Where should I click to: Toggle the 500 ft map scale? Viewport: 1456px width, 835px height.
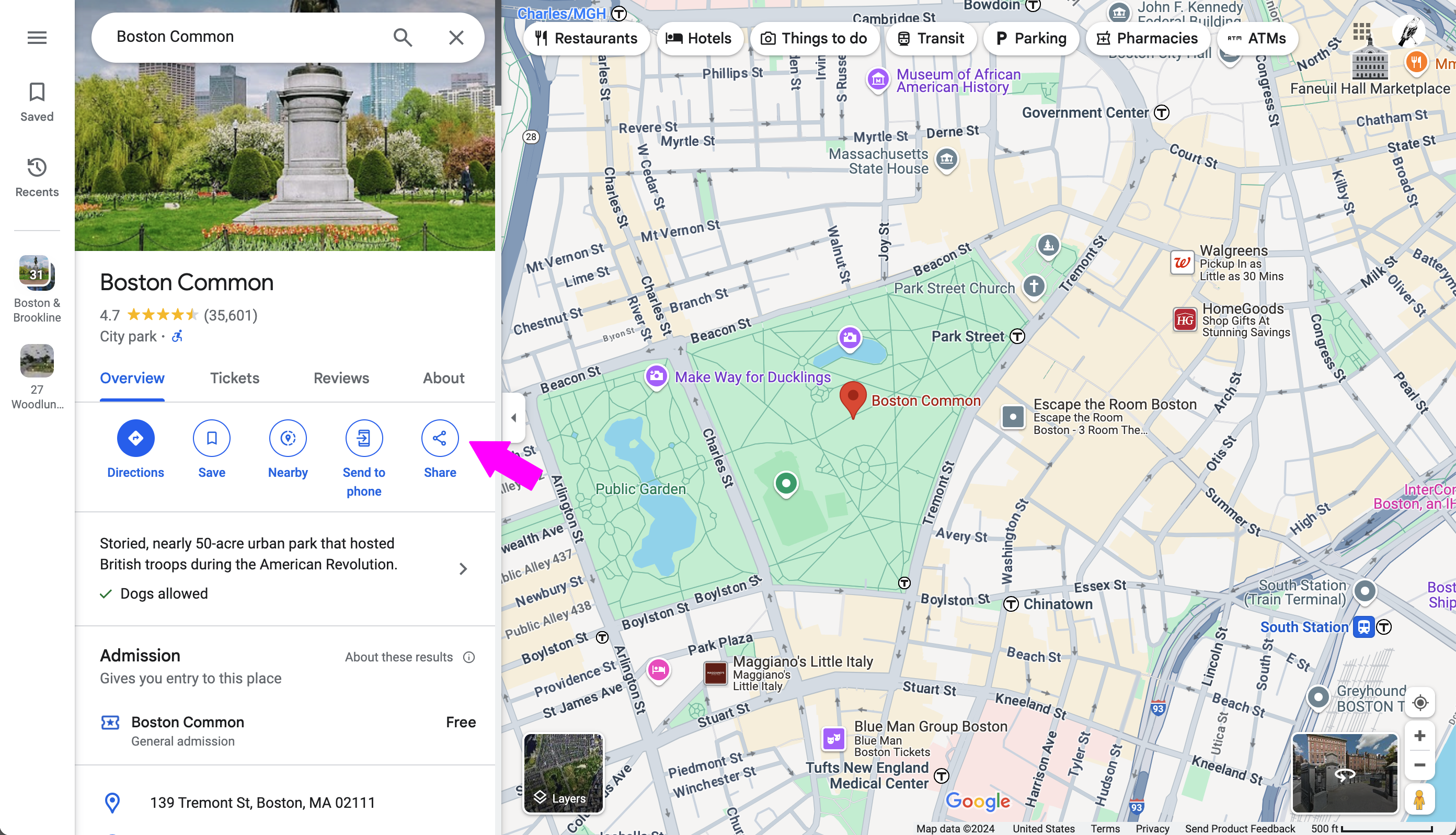tap(1372, 829)
